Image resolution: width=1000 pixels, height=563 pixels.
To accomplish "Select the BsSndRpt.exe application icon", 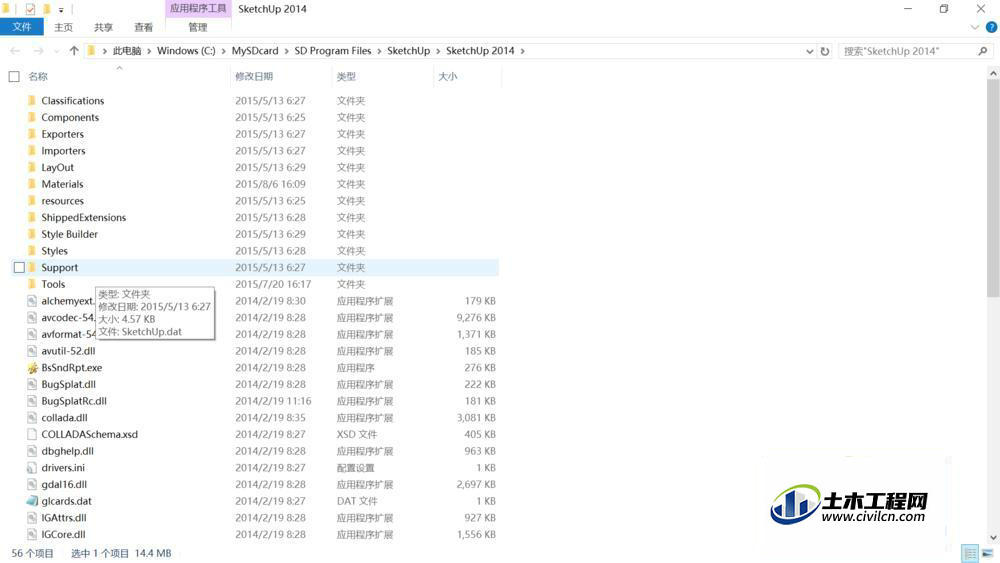I will click(33, 368).
